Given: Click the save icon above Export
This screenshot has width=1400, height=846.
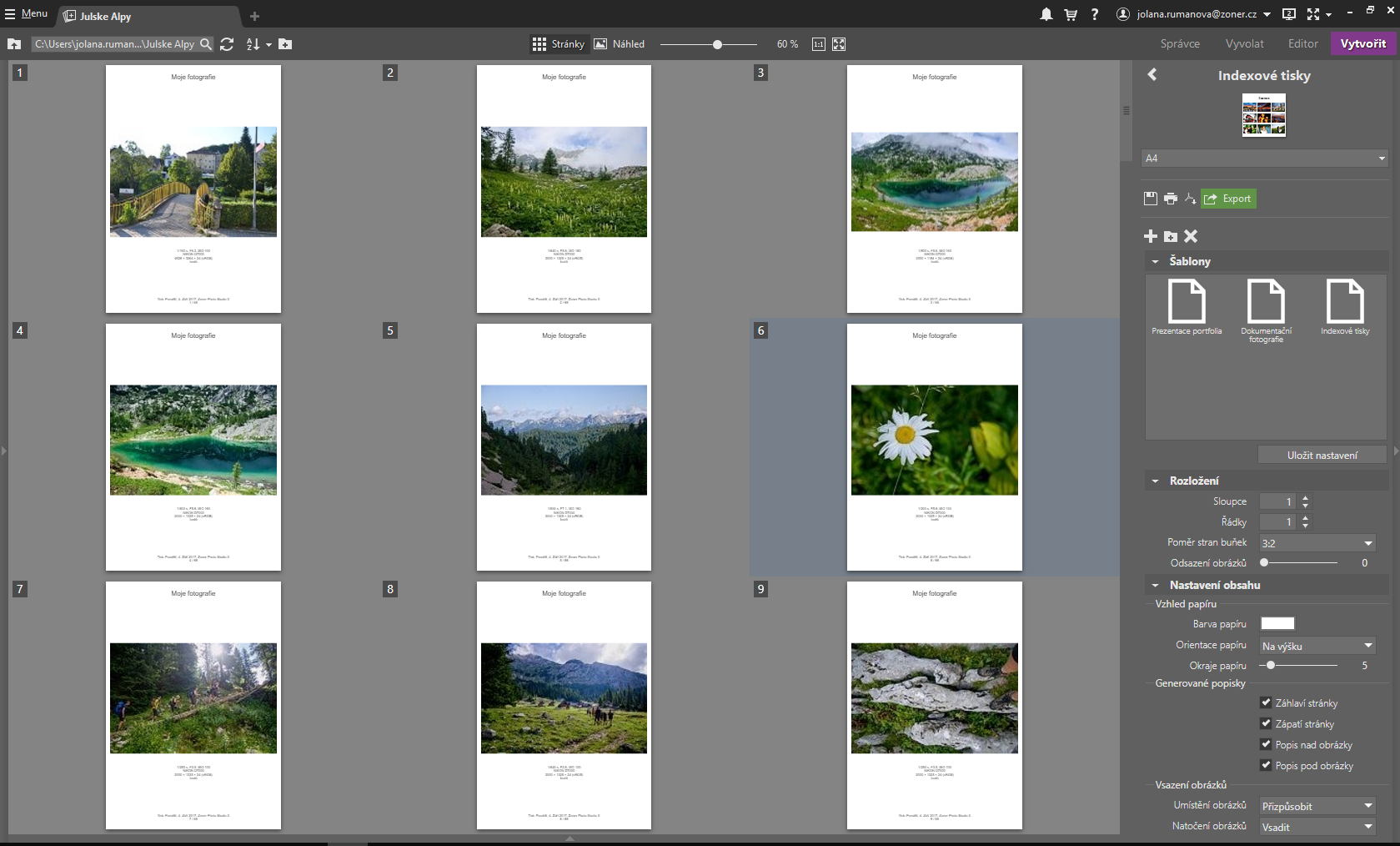Looking at the screenshot, I should pos(1151,199).
